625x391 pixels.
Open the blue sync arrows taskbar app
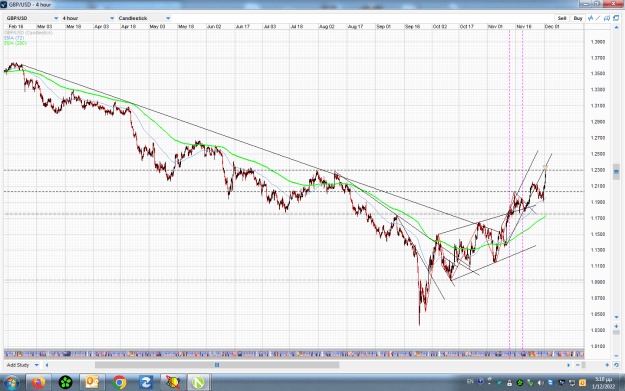146,383
